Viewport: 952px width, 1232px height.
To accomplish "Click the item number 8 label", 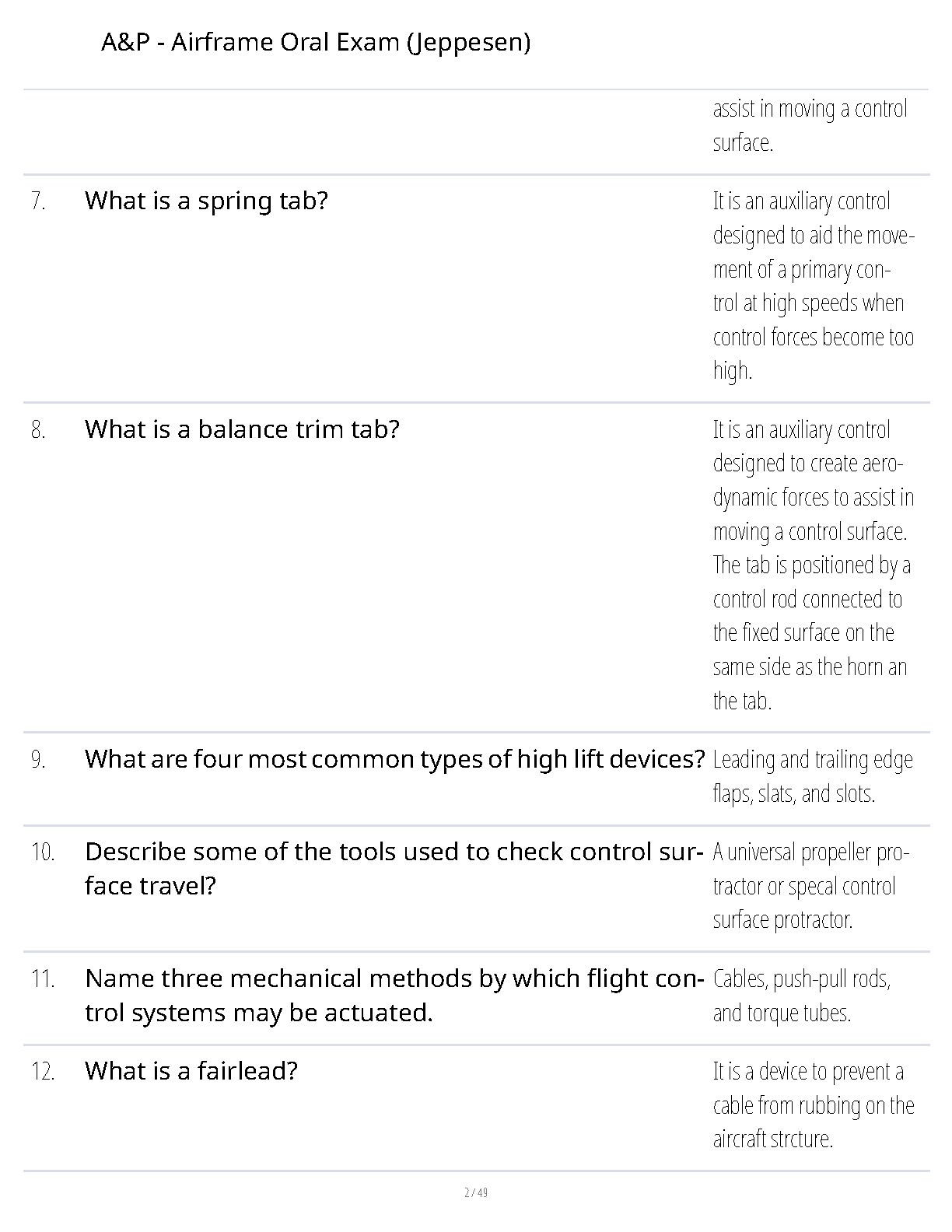I will (39, 430).
